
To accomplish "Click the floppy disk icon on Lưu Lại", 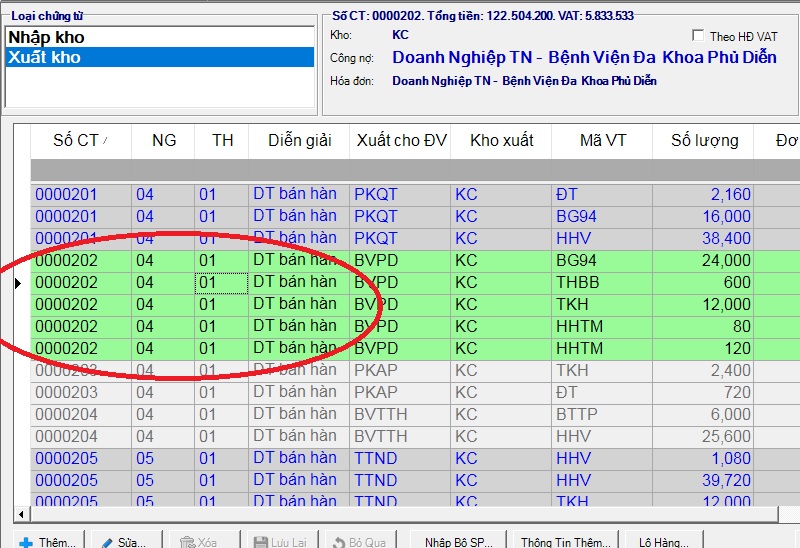I will 261,542.
